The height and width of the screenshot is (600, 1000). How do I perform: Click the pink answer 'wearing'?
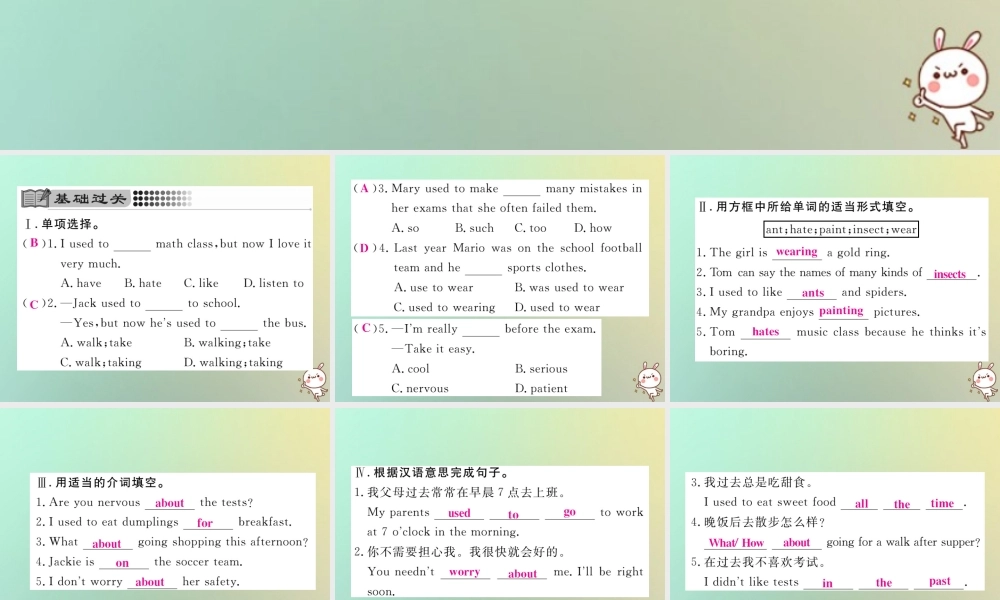796,252
